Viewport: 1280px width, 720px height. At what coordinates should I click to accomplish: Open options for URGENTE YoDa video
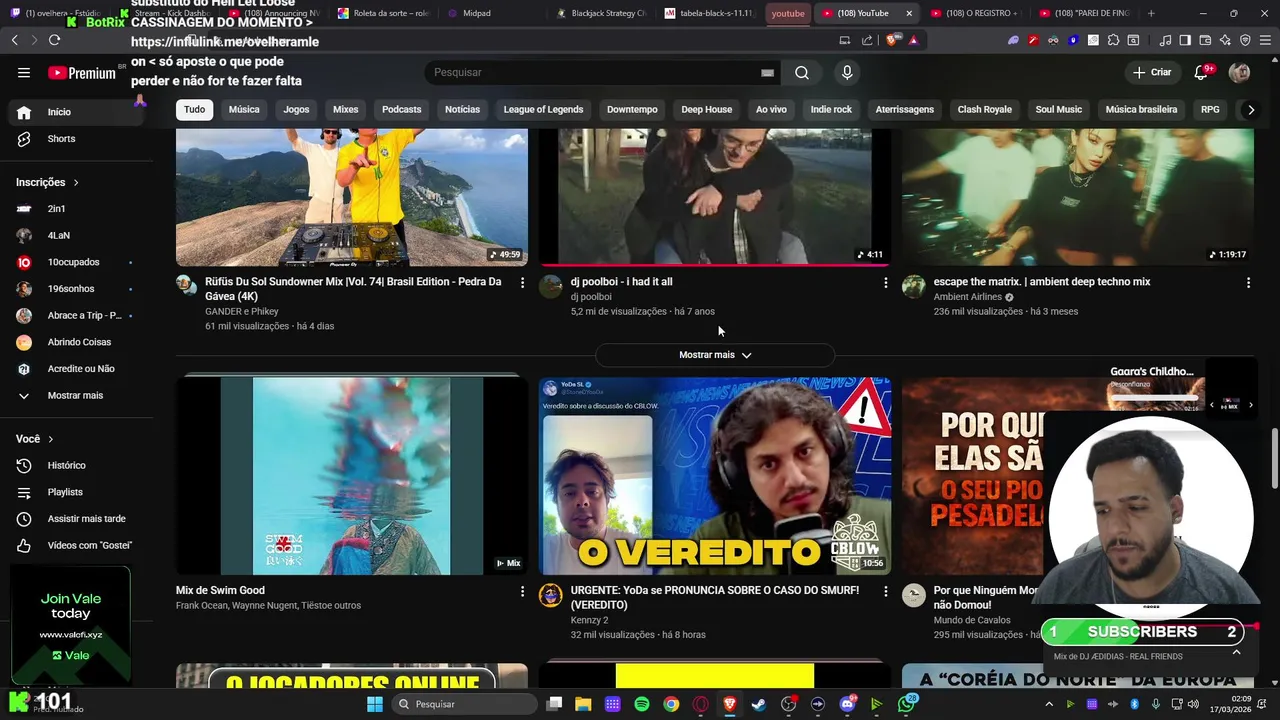(885, 592)
